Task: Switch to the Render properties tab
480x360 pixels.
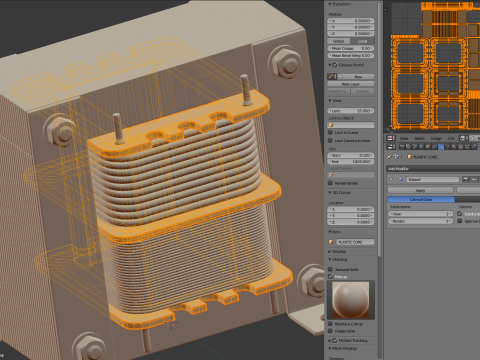Action: [x=402, y=146]
